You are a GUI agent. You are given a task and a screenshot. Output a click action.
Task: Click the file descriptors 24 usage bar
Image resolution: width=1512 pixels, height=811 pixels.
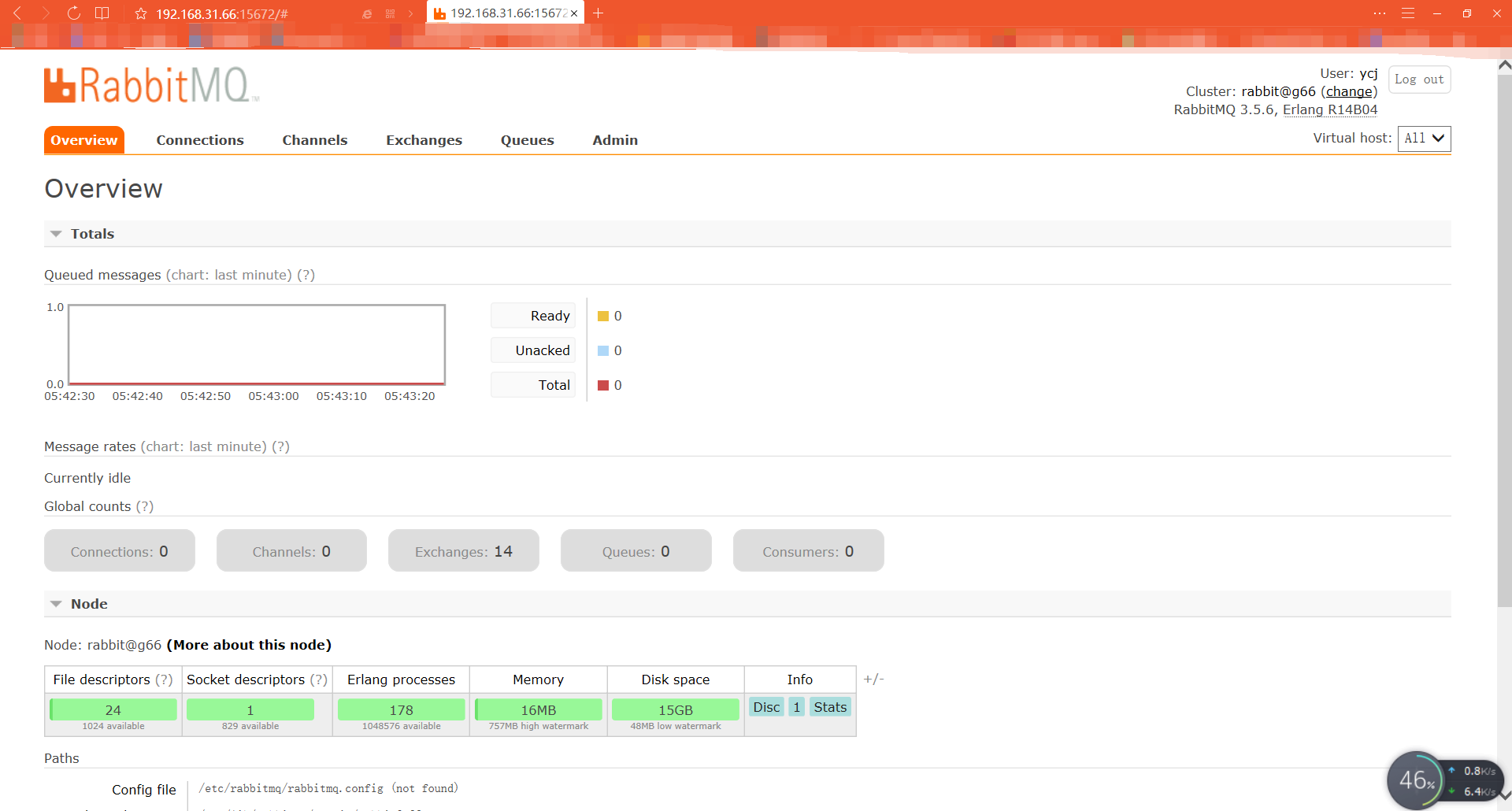[113, 709]
